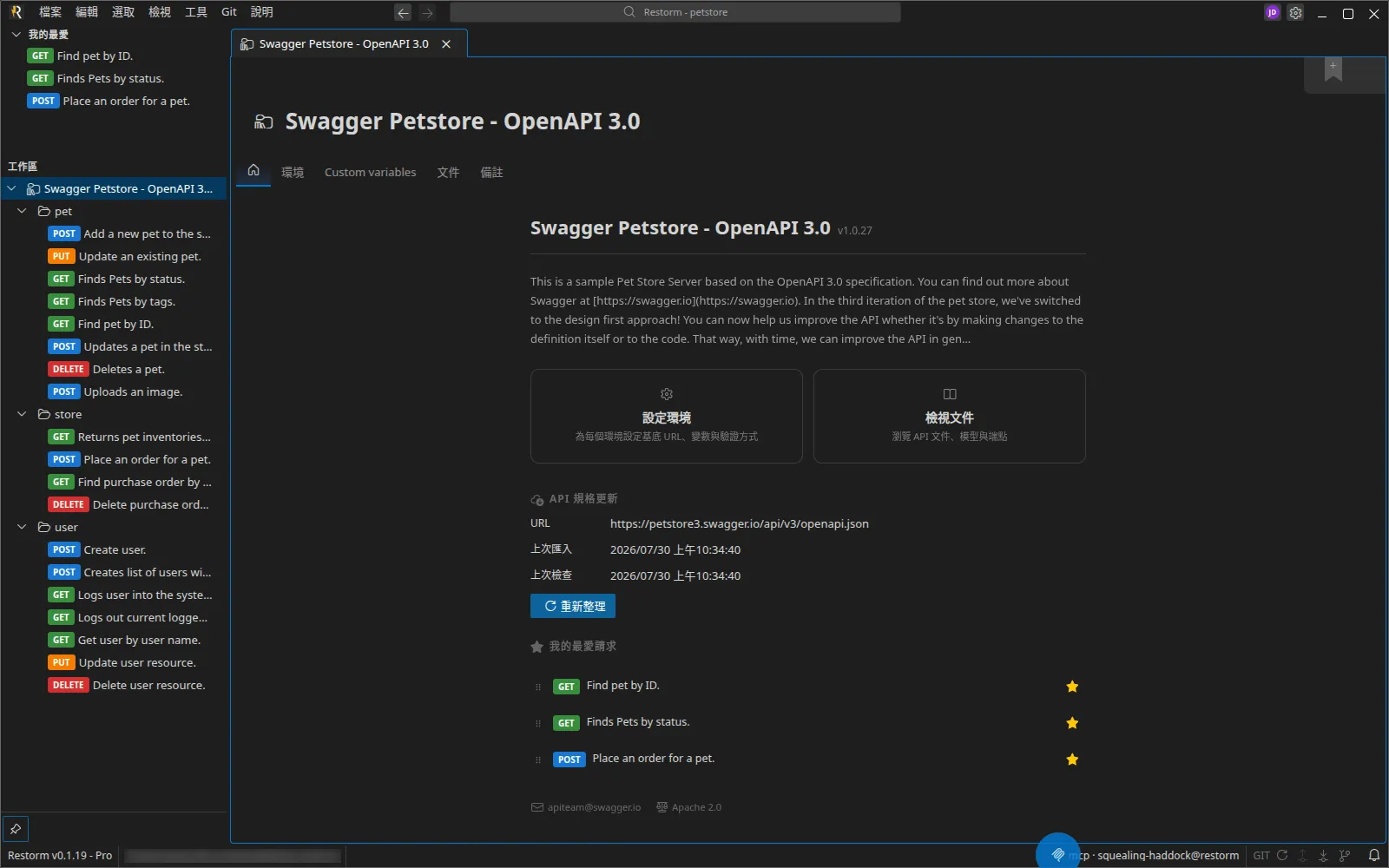Click the book icon in the 檢視文件 card
The height and width of the screenshot is (868, 1389).
(x=950, y=394)
